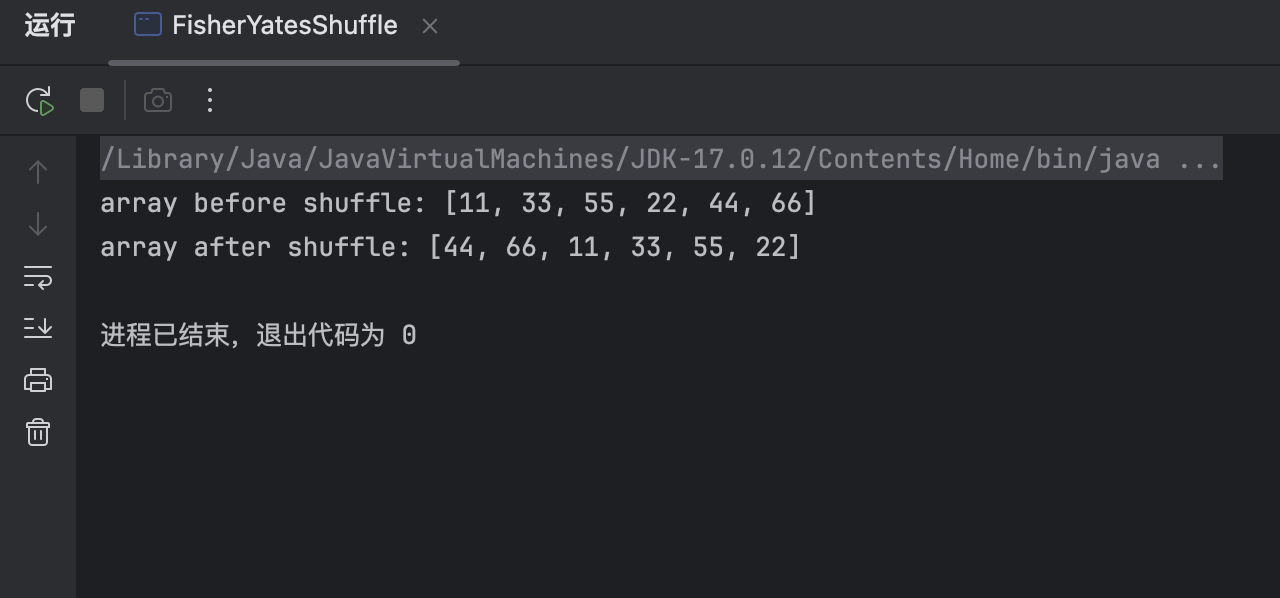Image resolution: width=1280 pixels, height=598 pixels.
Task: Click the 'array after shuffle' output line
Action: pyautogui.click(x=450, y=247)
